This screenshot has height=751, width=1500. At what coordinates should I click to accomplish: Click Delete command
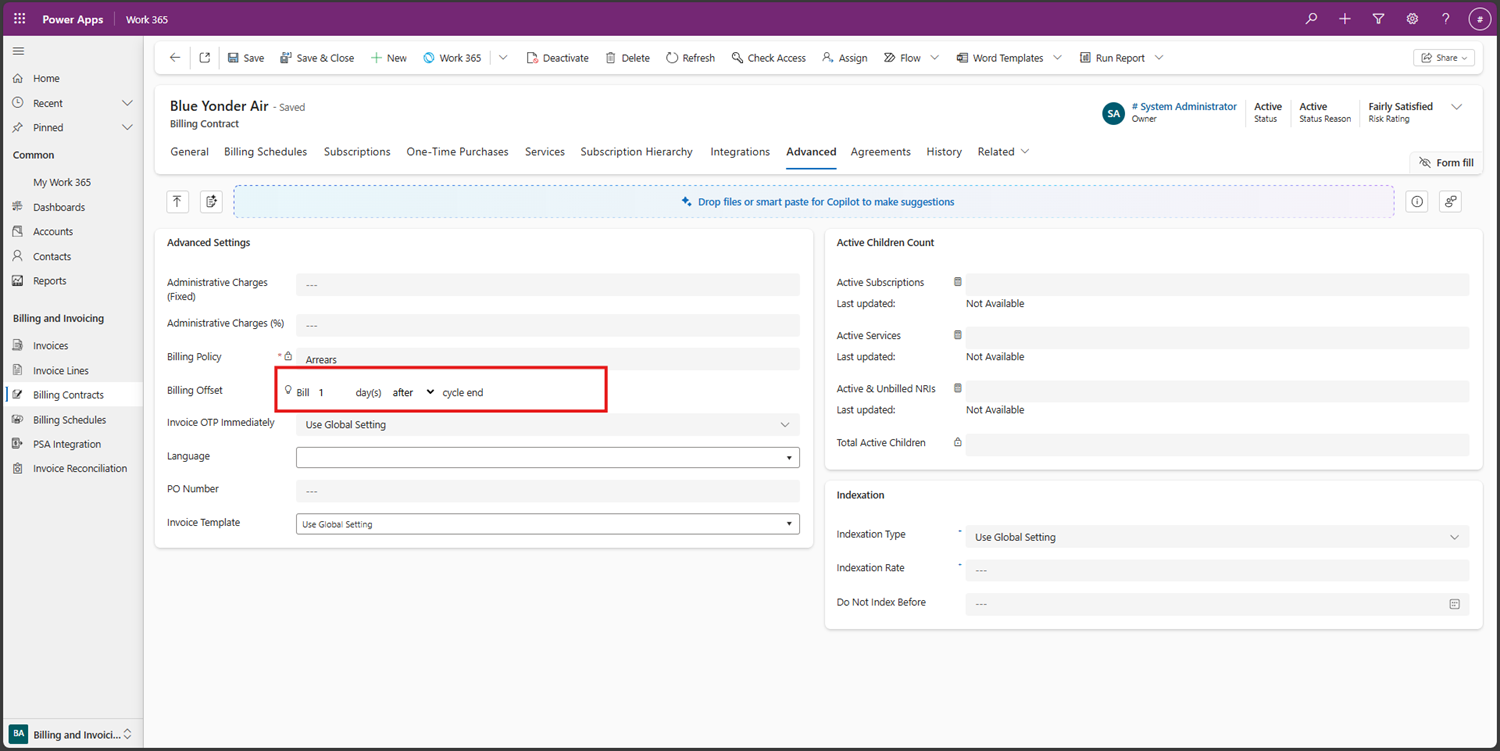click(627, 58)
